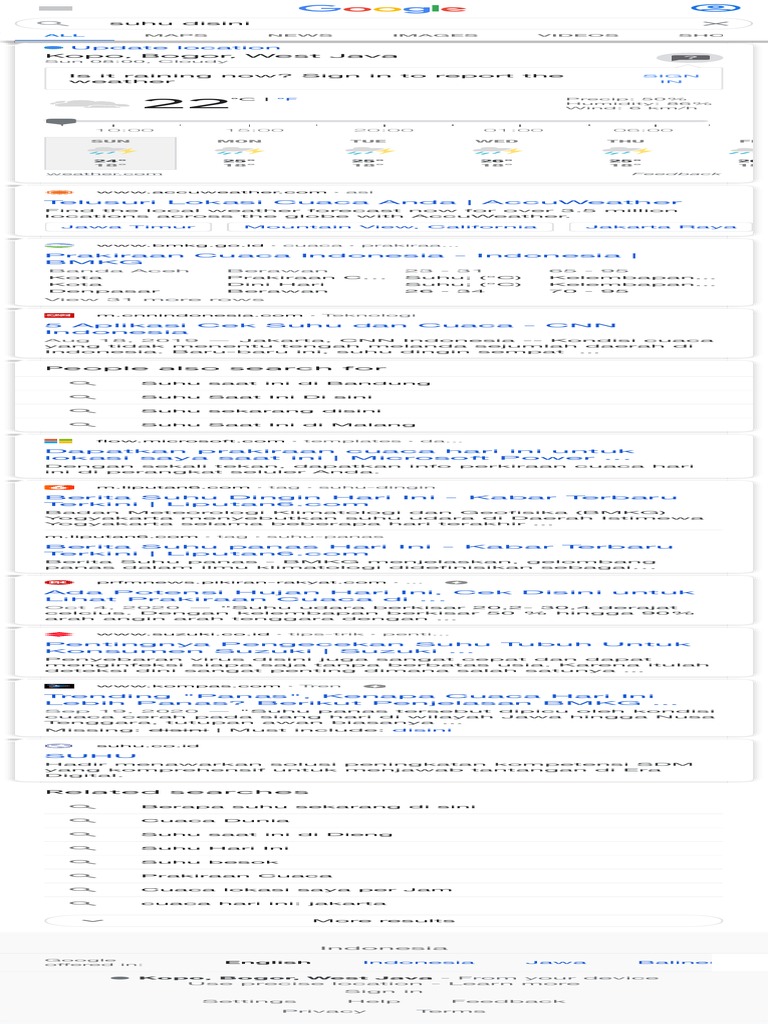
Task: Switch to the MAPS tab
Action: [176, 35]
